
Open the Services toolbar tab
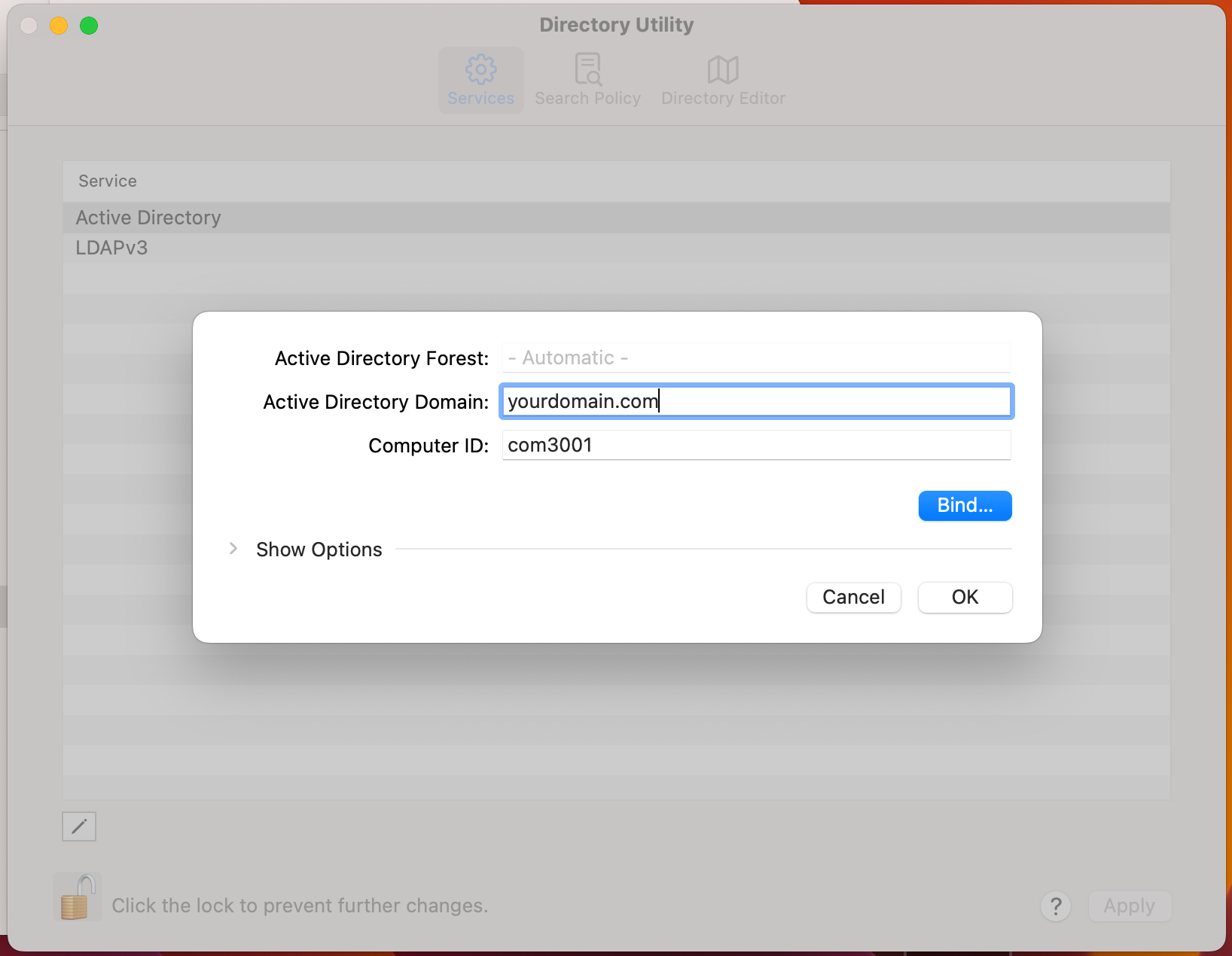tap(481, 81)
